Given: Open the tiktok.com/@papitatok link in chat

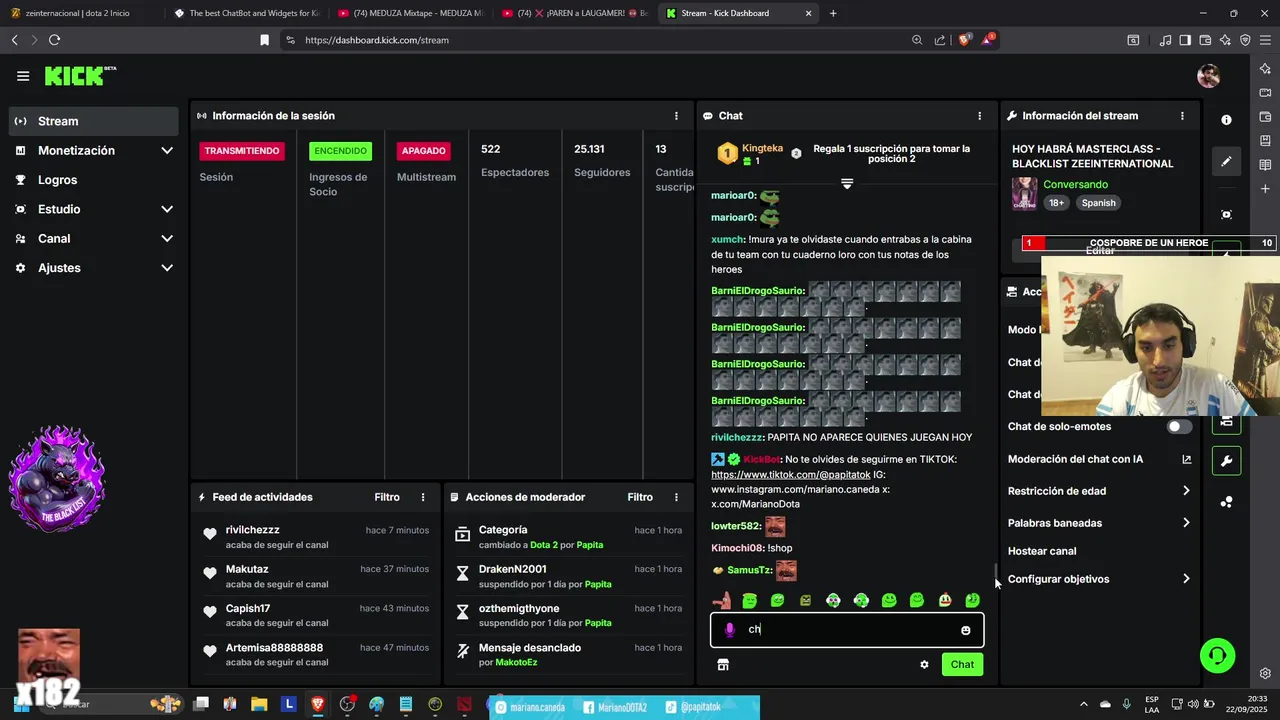Looking at the screenshot, I should [791, 475].
